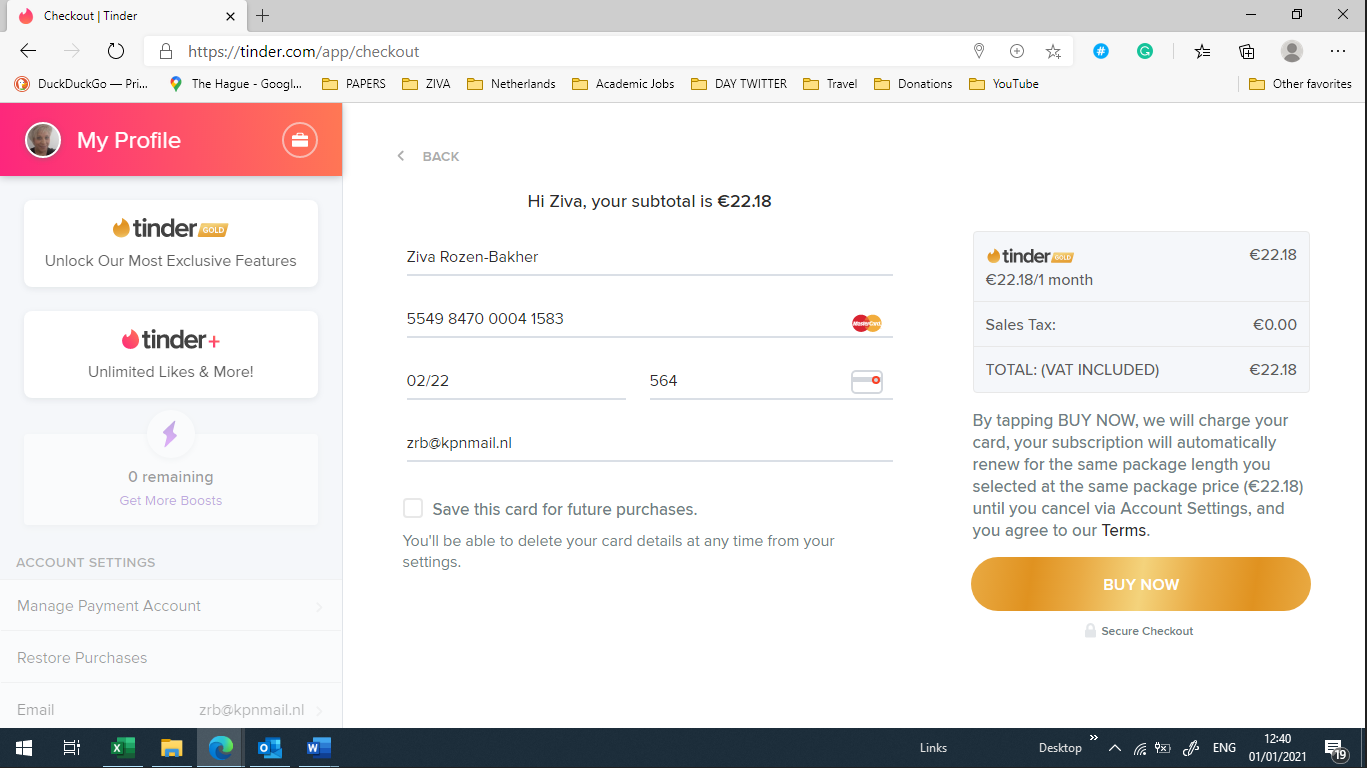Click the purple Boost lightning icon
The image size is (1367, 768).
pyautogui.click(x=170, y=433)
